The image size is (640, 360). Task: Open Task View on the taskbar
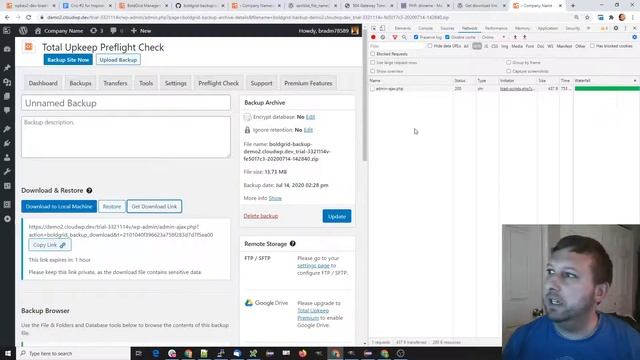138,353
